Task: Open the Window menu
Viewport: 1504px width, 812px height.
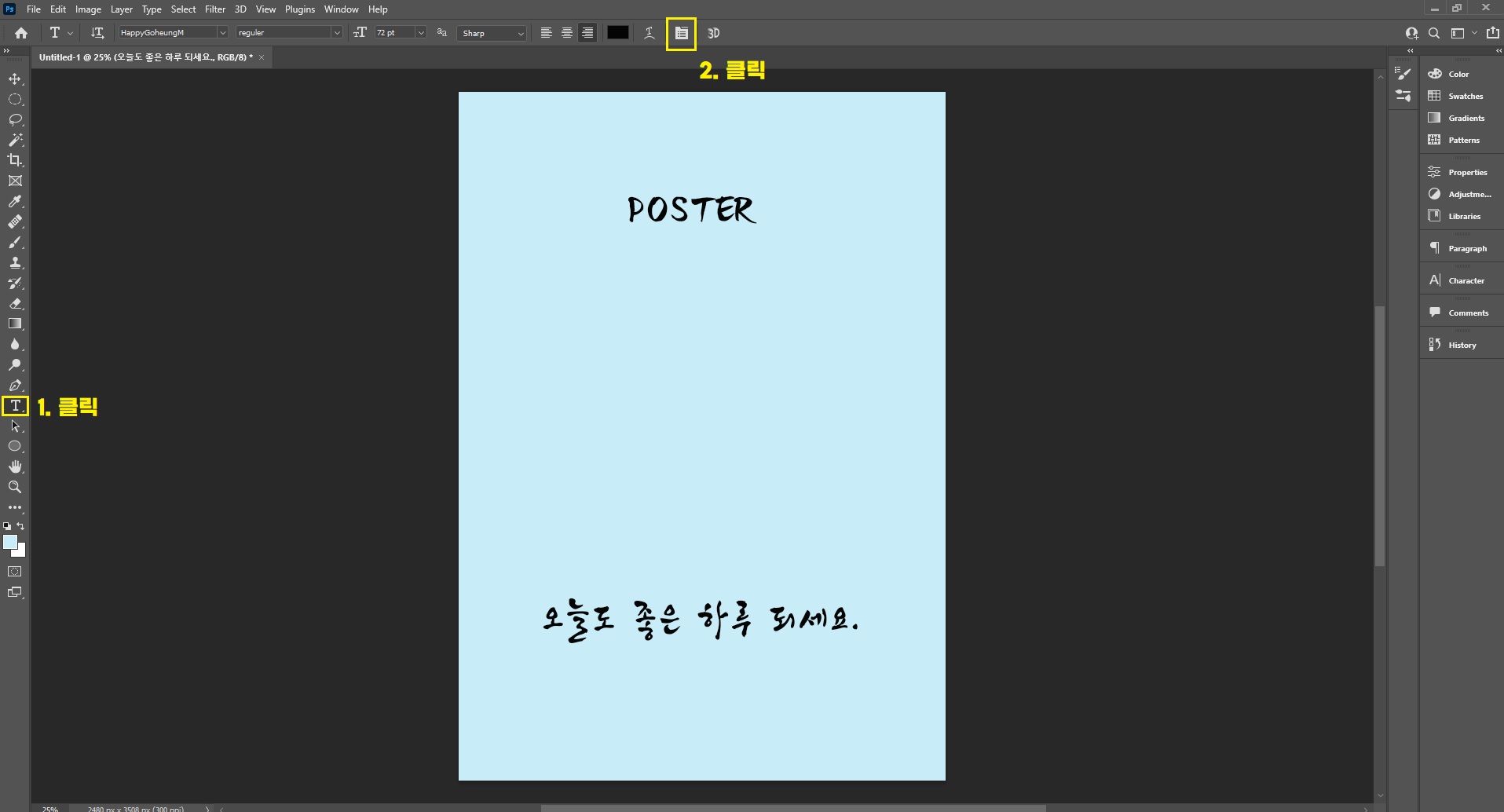Action: point(342,9)
